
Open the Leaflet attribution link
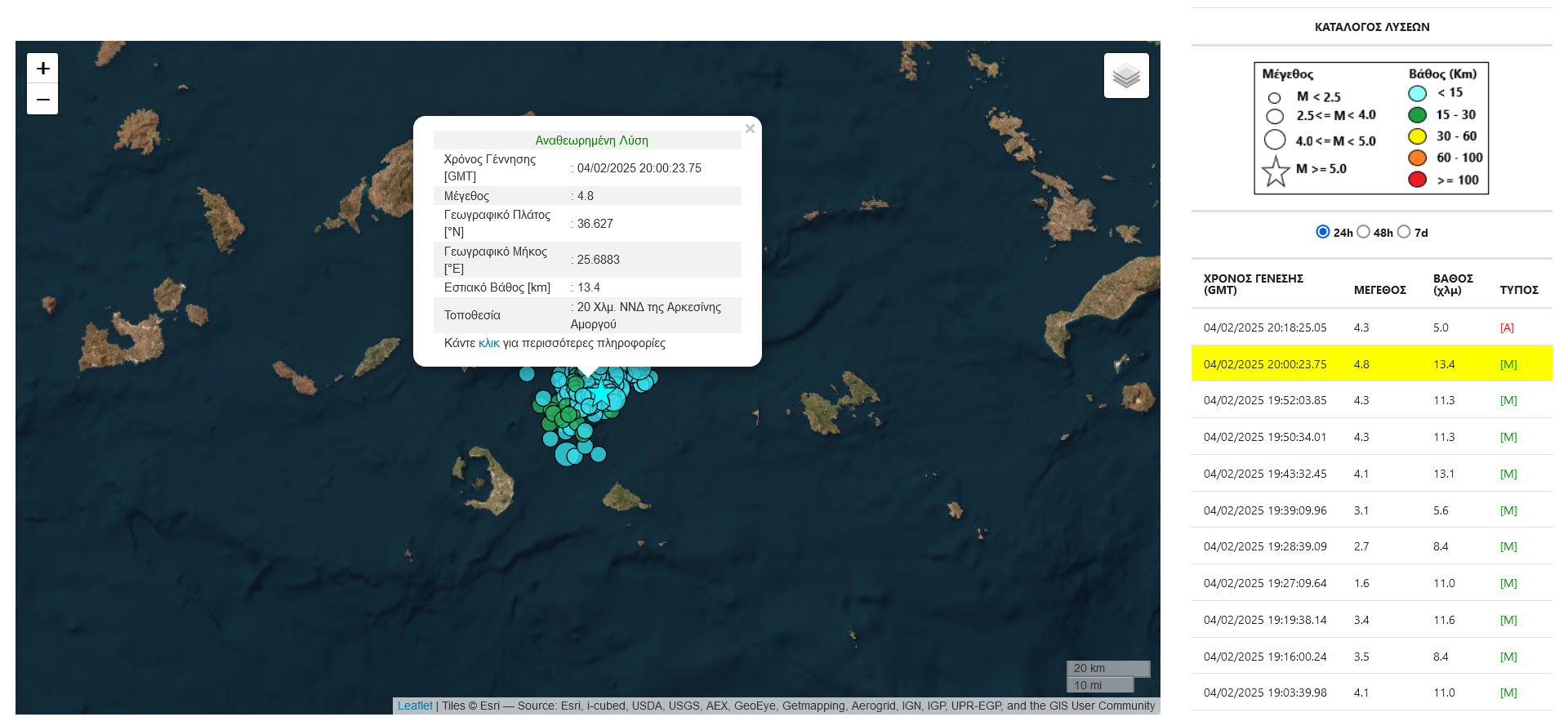pos(415,706)
